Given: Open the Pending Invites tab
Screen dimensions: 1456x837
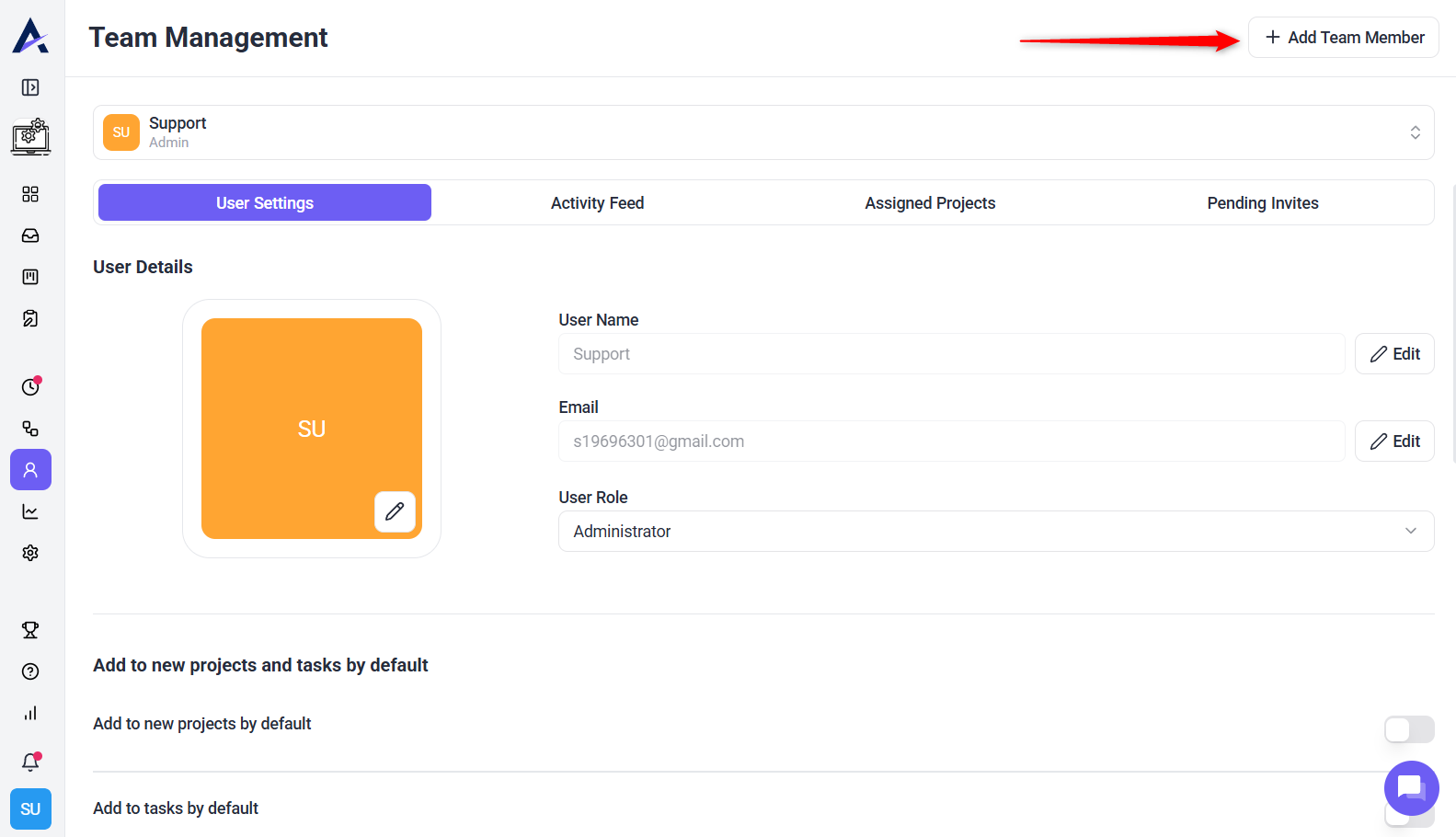Looking at the screenshot, I should coord(1262,203).
